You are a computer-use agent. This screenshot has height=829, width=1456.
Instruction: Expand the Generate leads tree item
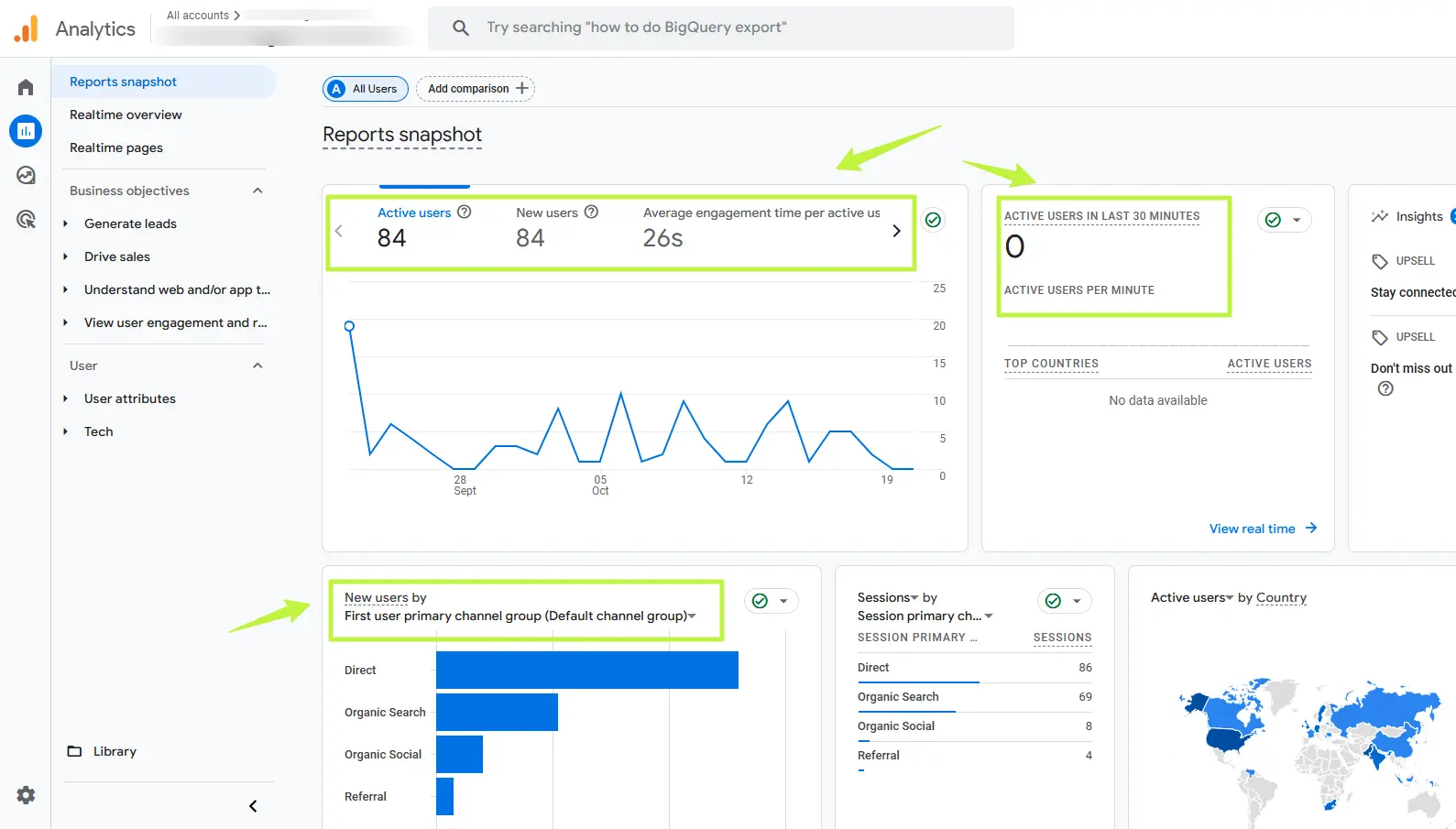pyautogui.click(x=65, y=224)
